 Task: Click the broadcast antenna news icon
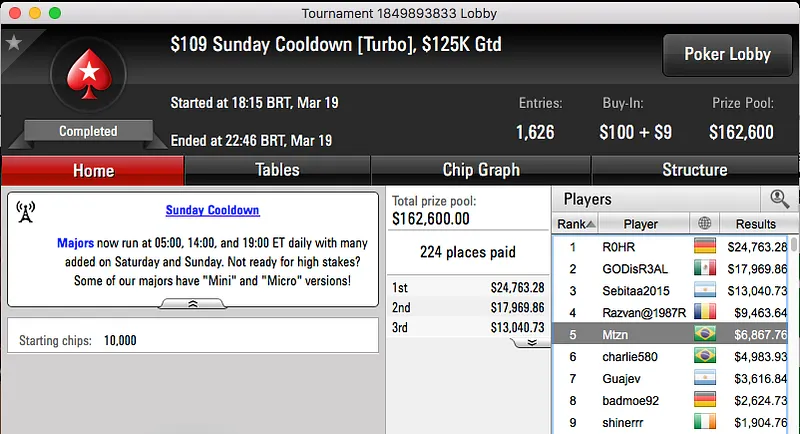click(26, 212)
